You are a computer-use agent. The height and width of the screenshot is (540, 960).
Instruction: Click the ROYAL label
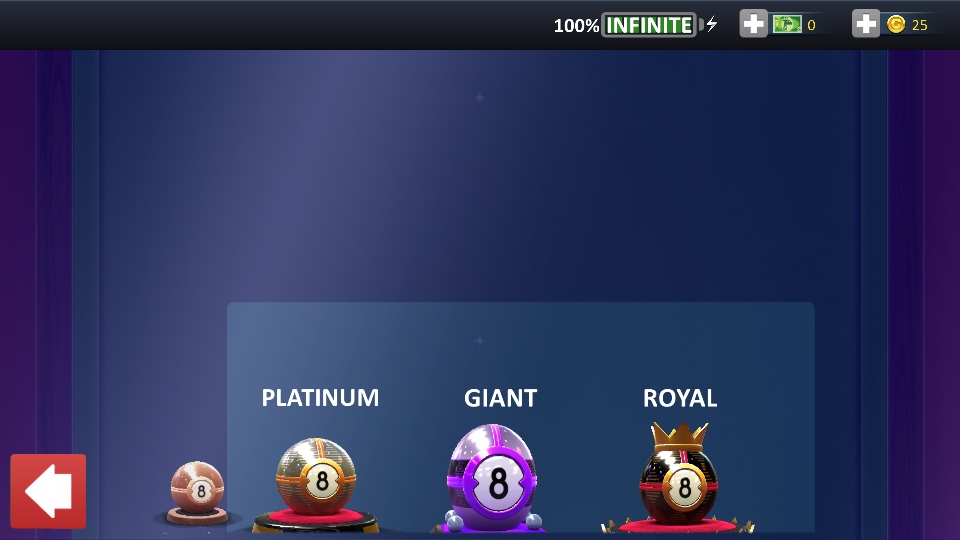point(680,398)
